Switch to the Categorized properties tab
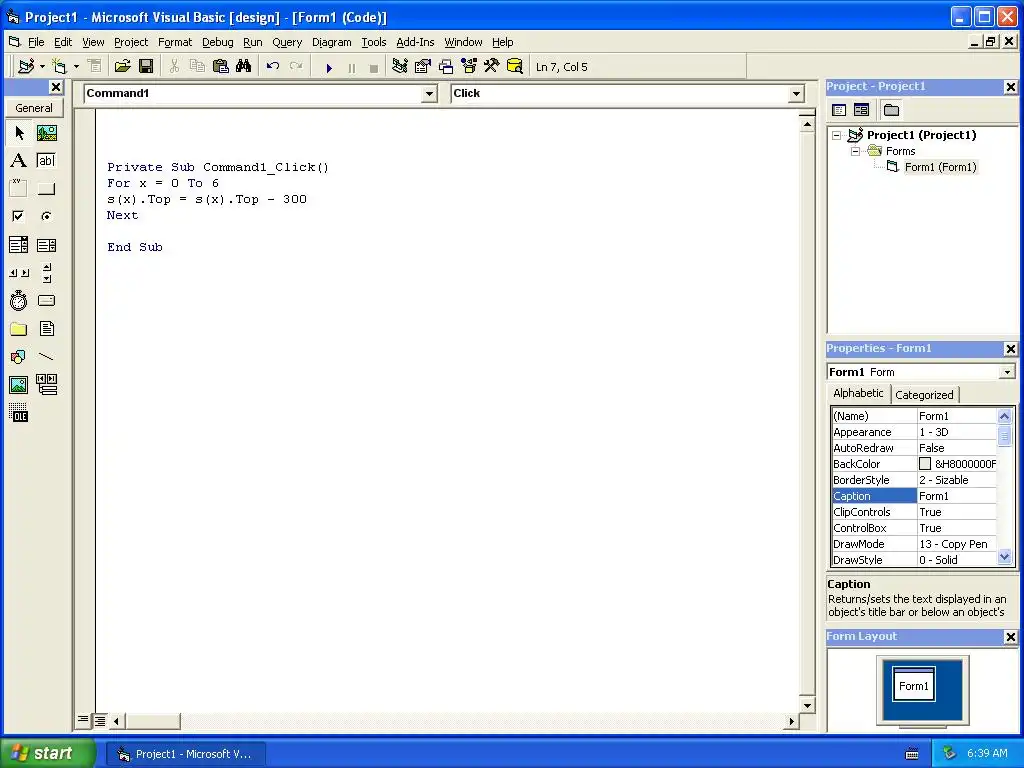The image size is (1024, 768). [923, 394]
